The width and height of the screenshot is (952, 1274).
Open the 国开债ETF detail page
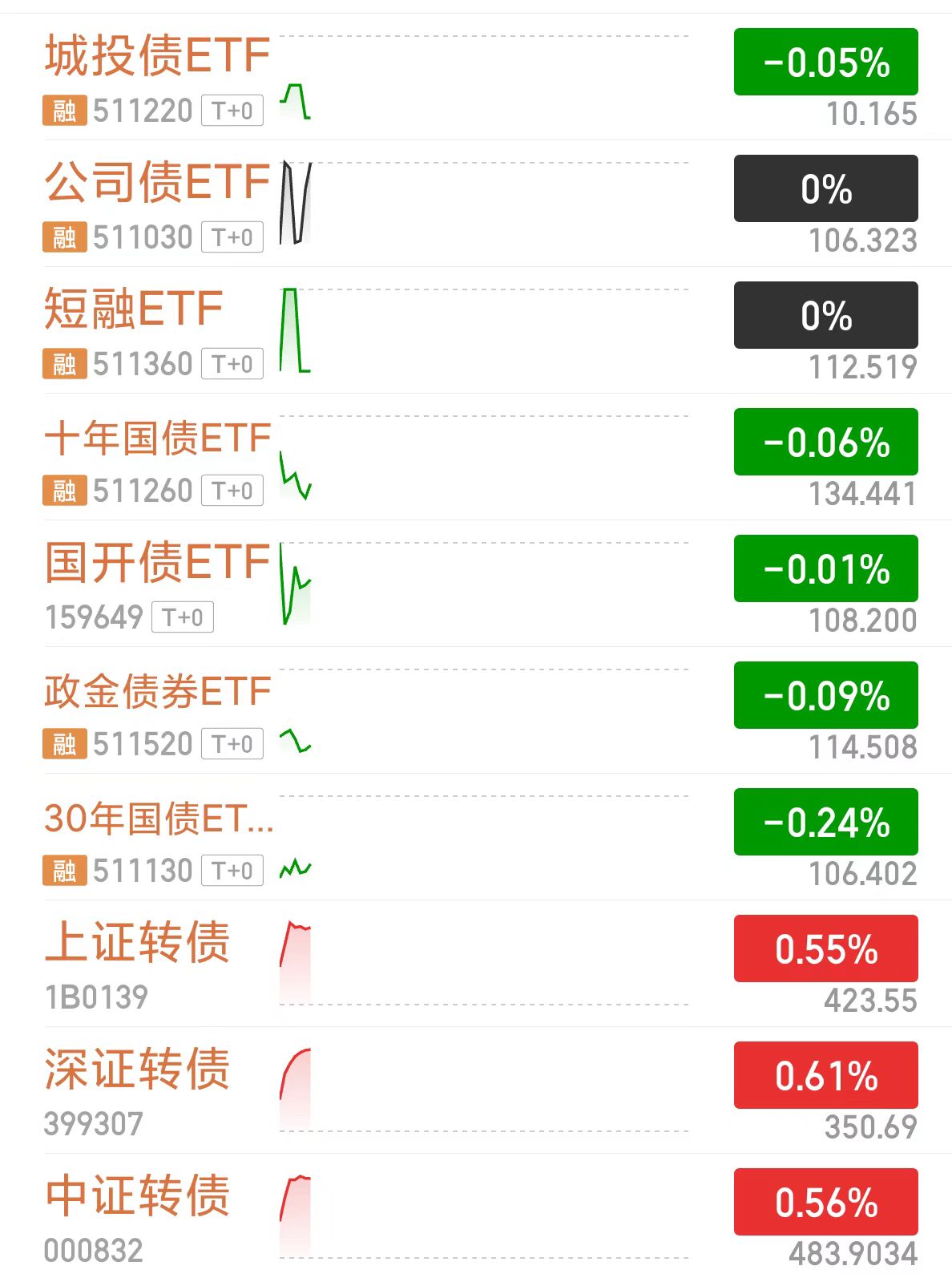157,562
